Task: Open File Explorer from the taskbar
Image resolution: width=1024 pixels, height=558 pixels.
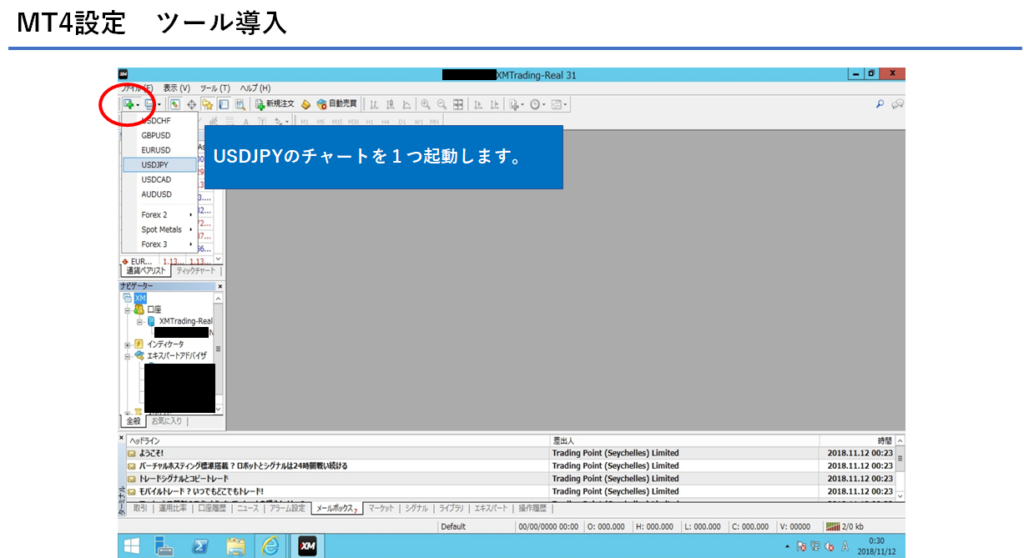Action: (x=236, y=546)
